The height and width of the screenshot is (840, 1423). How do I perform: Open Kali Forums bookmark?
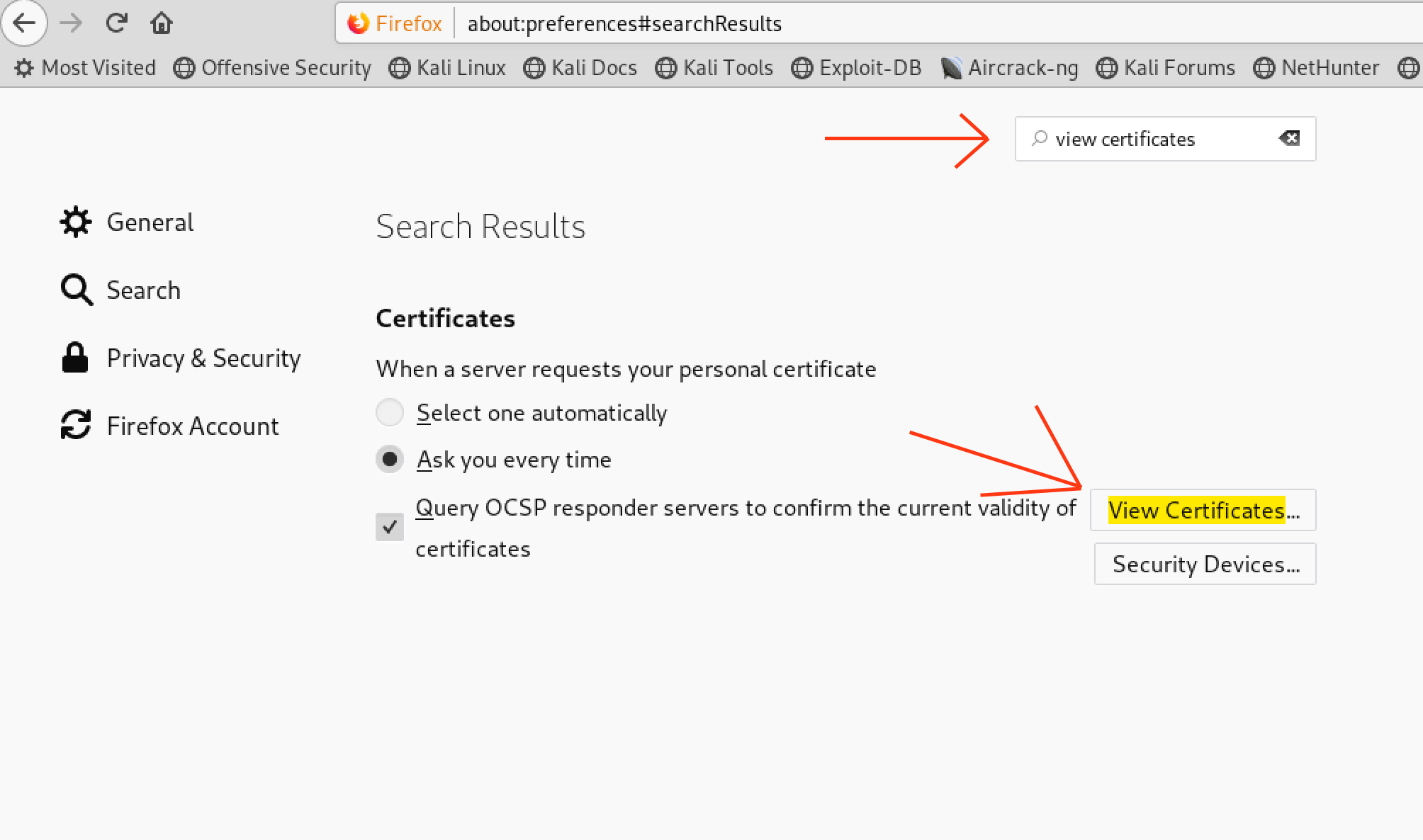coord(1166,68)
